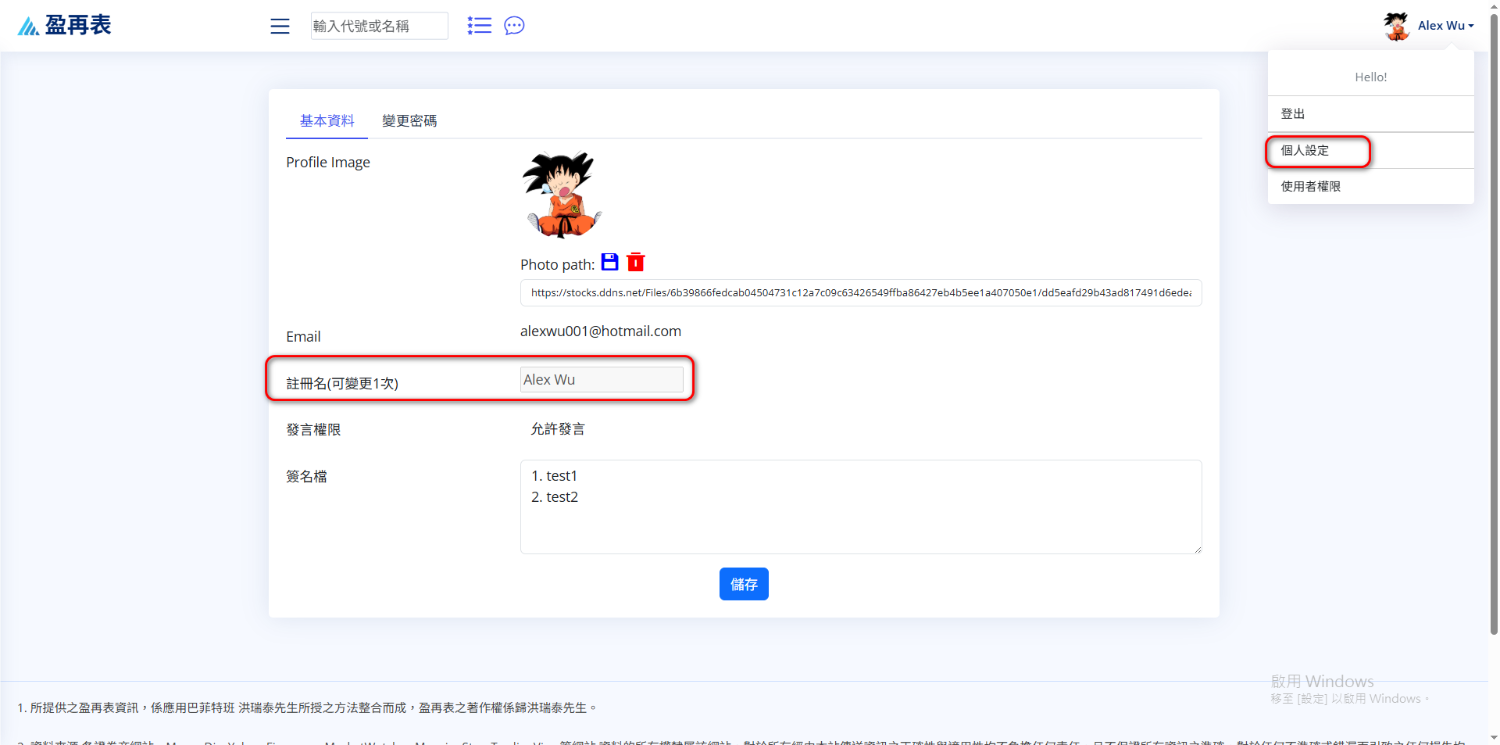The height and width of the screenshot is (745, 1500).
Task: Click into the 簽名檔 signature textarea
Action: (x=861, y=507)
